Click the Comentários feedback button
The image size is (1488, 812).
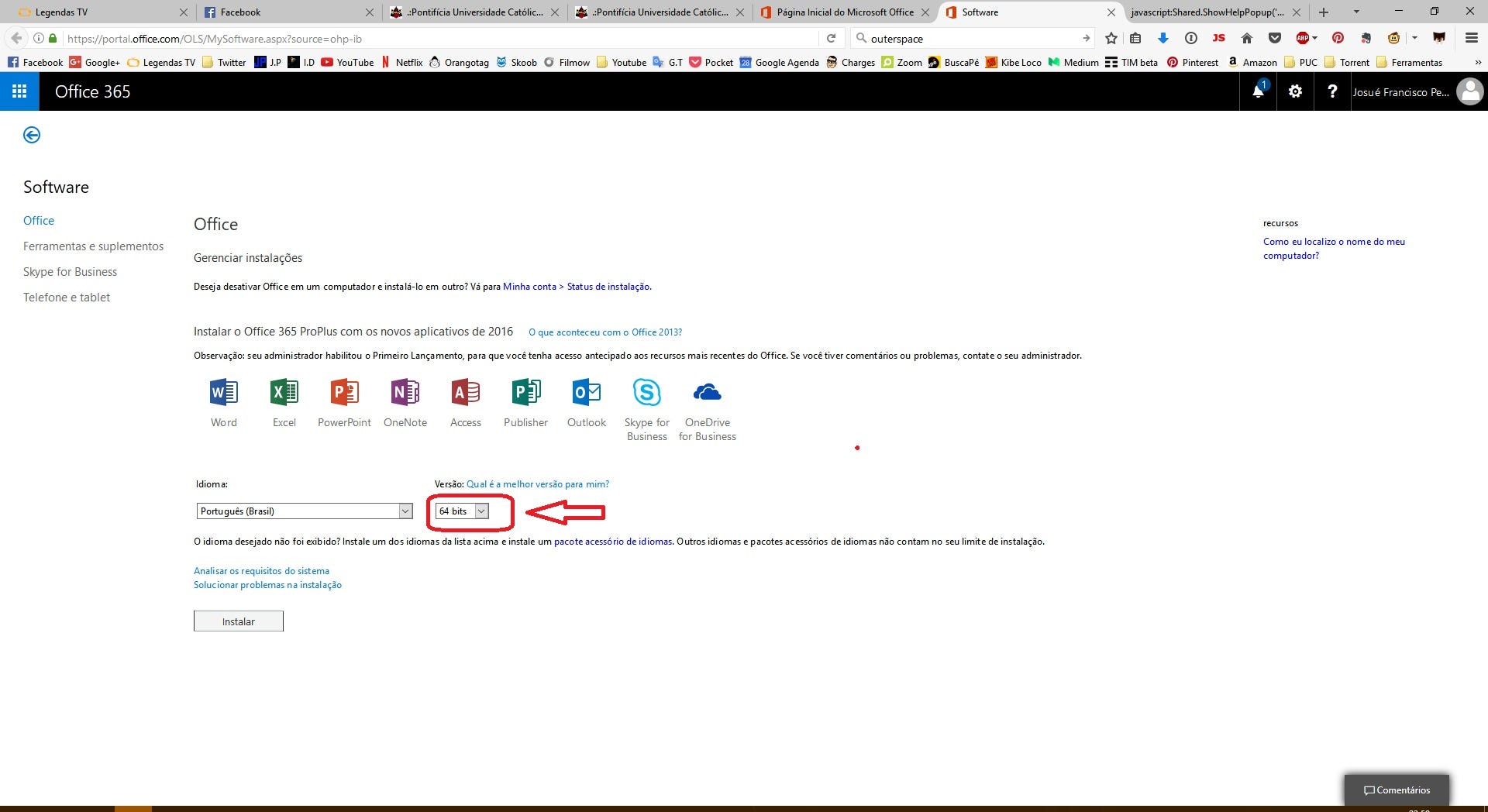click(1397, 790)
